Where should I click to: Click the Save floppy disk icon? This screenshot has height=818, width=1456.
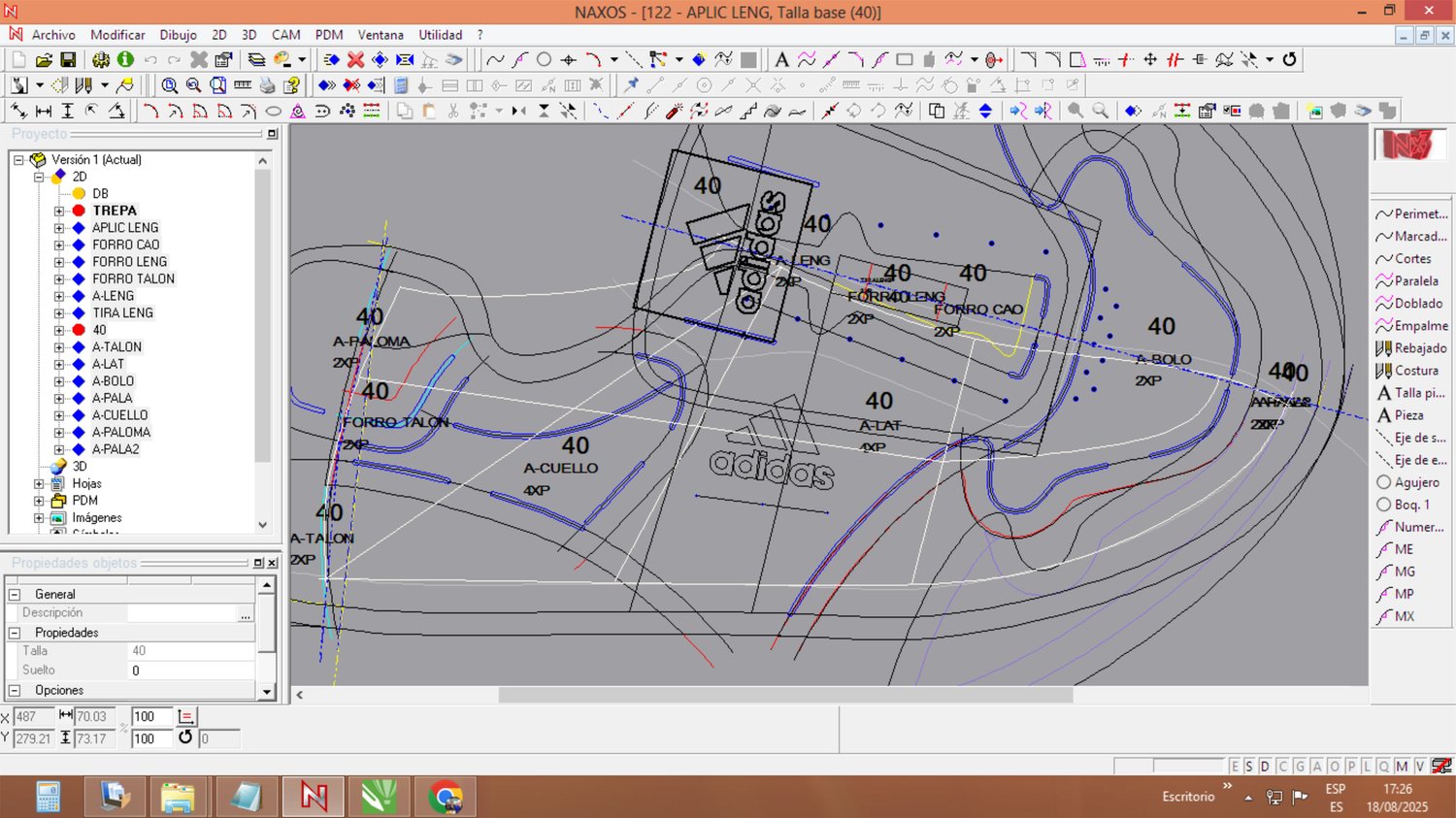[68, 60]
